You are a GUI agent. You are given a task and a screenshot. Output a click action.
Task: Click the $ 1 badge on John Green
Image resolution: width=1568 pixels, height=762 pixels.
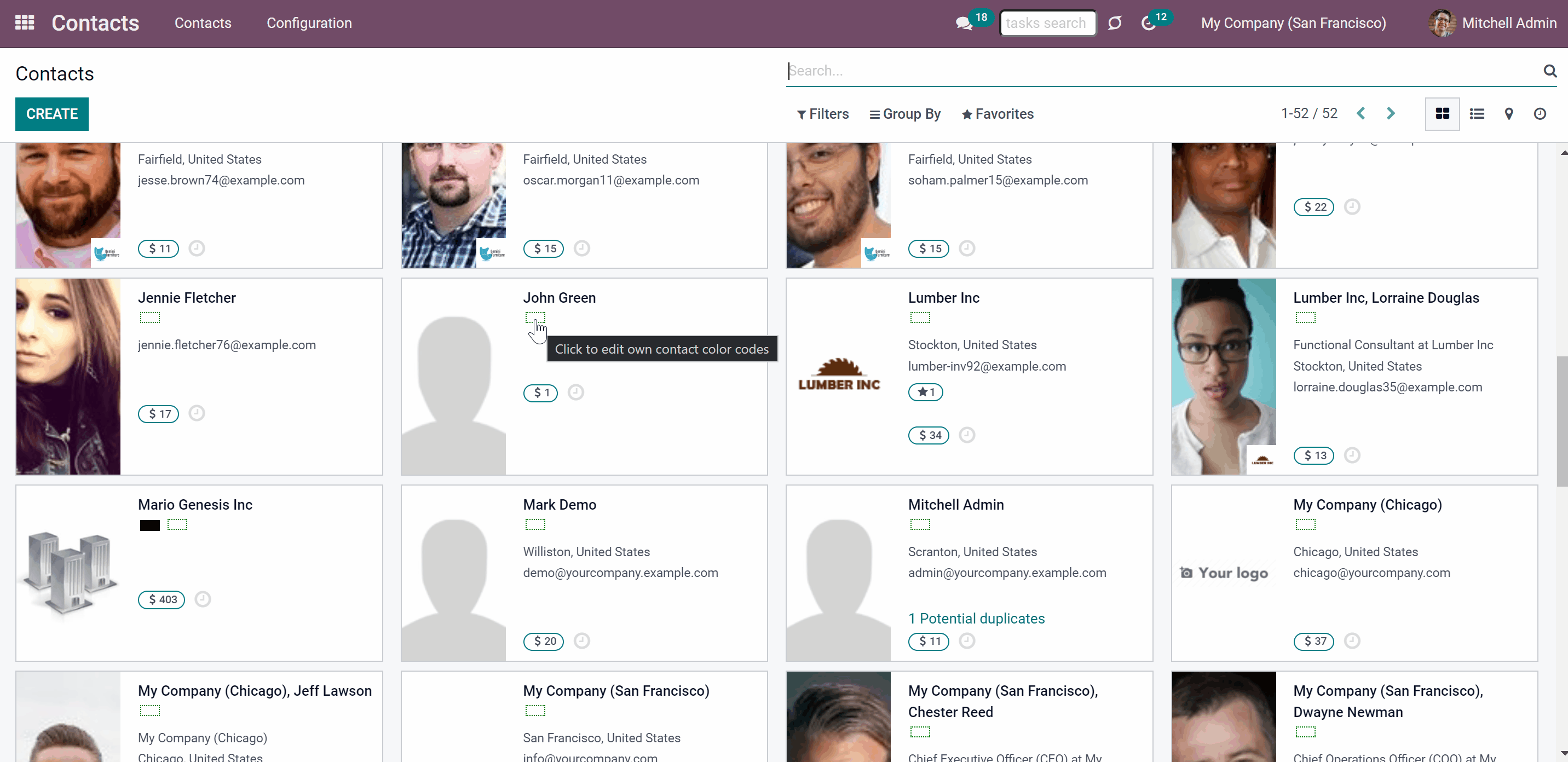click(x=540, y=392)
